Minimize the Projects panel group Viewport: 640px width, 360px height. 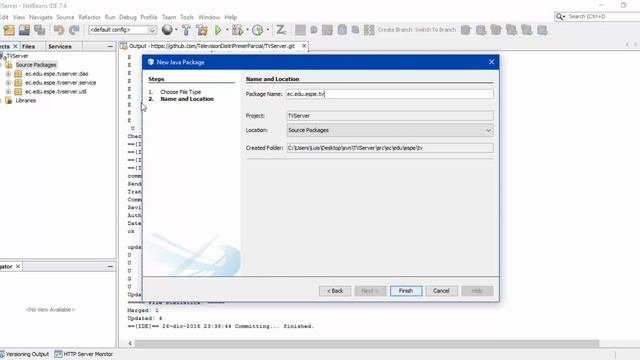pos(110,47)
